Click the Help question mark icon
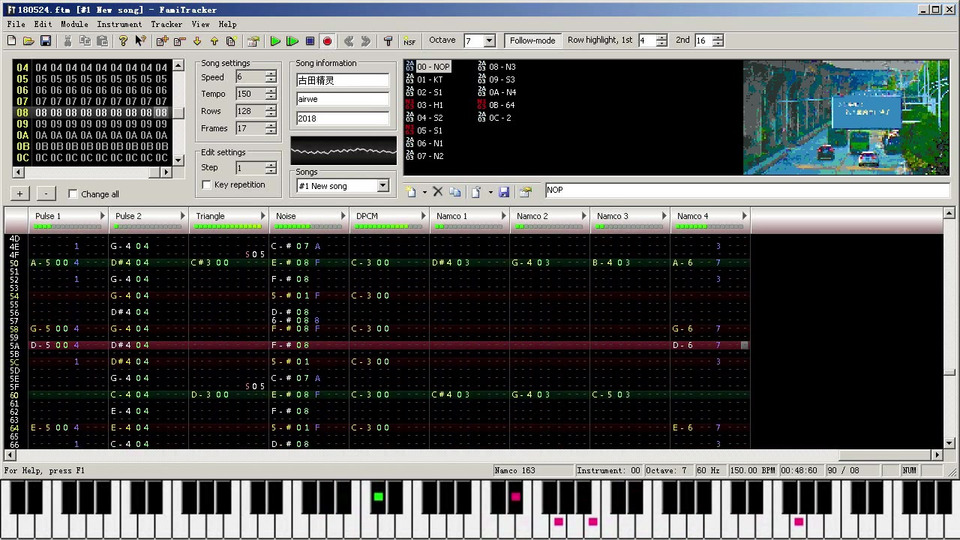The image size is (960, 540). (123, 41)
